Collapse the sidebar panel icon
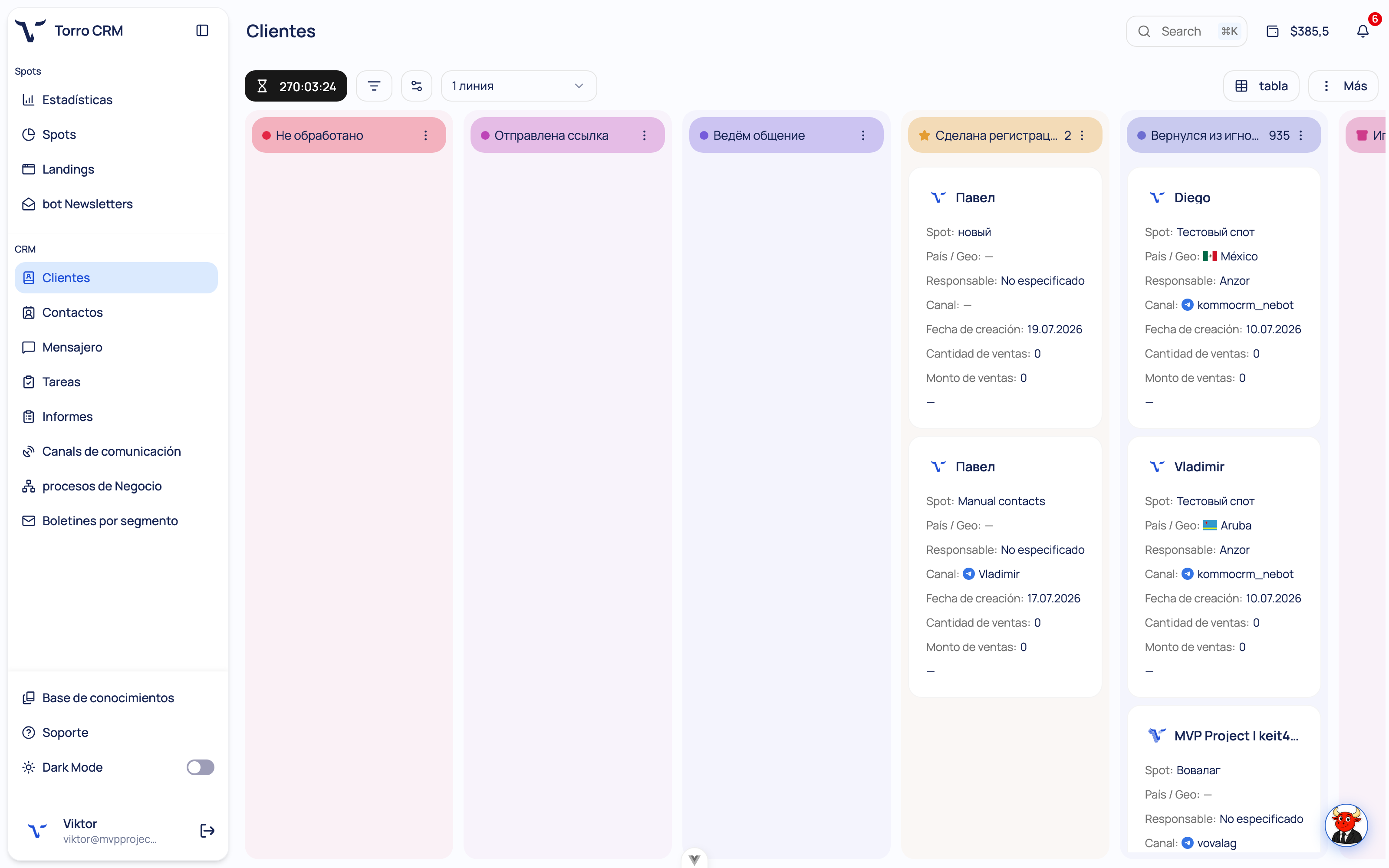 tap(202, 30)
